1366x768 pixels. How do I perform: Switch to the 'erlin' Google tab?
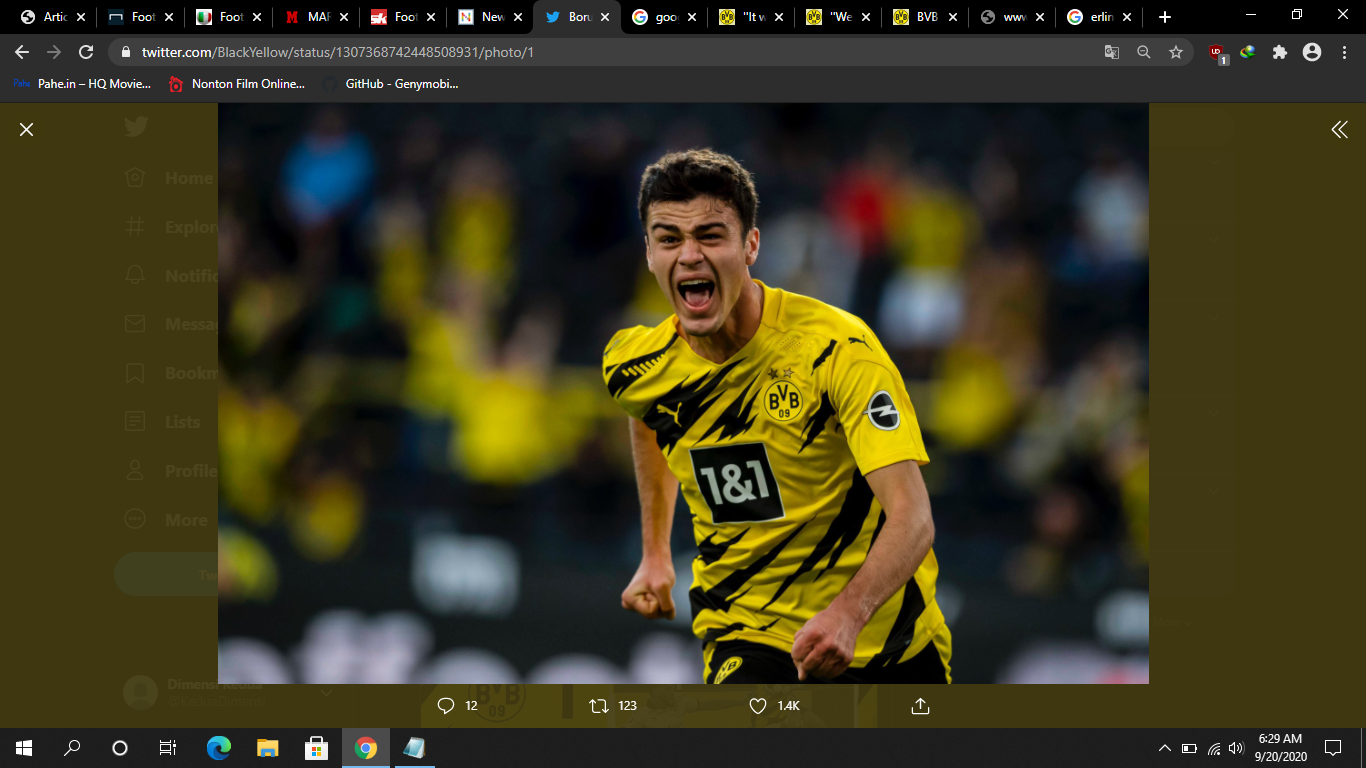tap(1101, 17)
